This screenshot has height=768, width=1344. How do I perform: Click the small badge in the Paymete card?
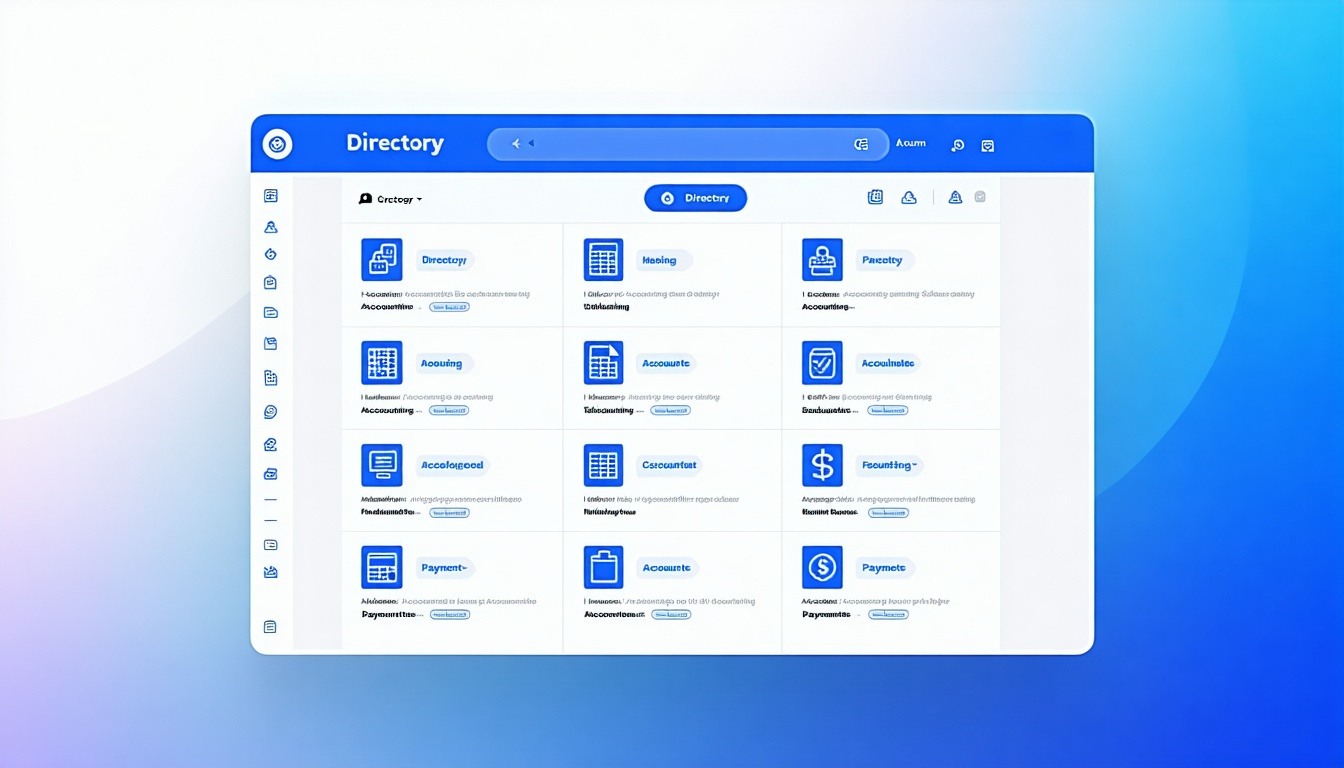[x=888, y=615]
